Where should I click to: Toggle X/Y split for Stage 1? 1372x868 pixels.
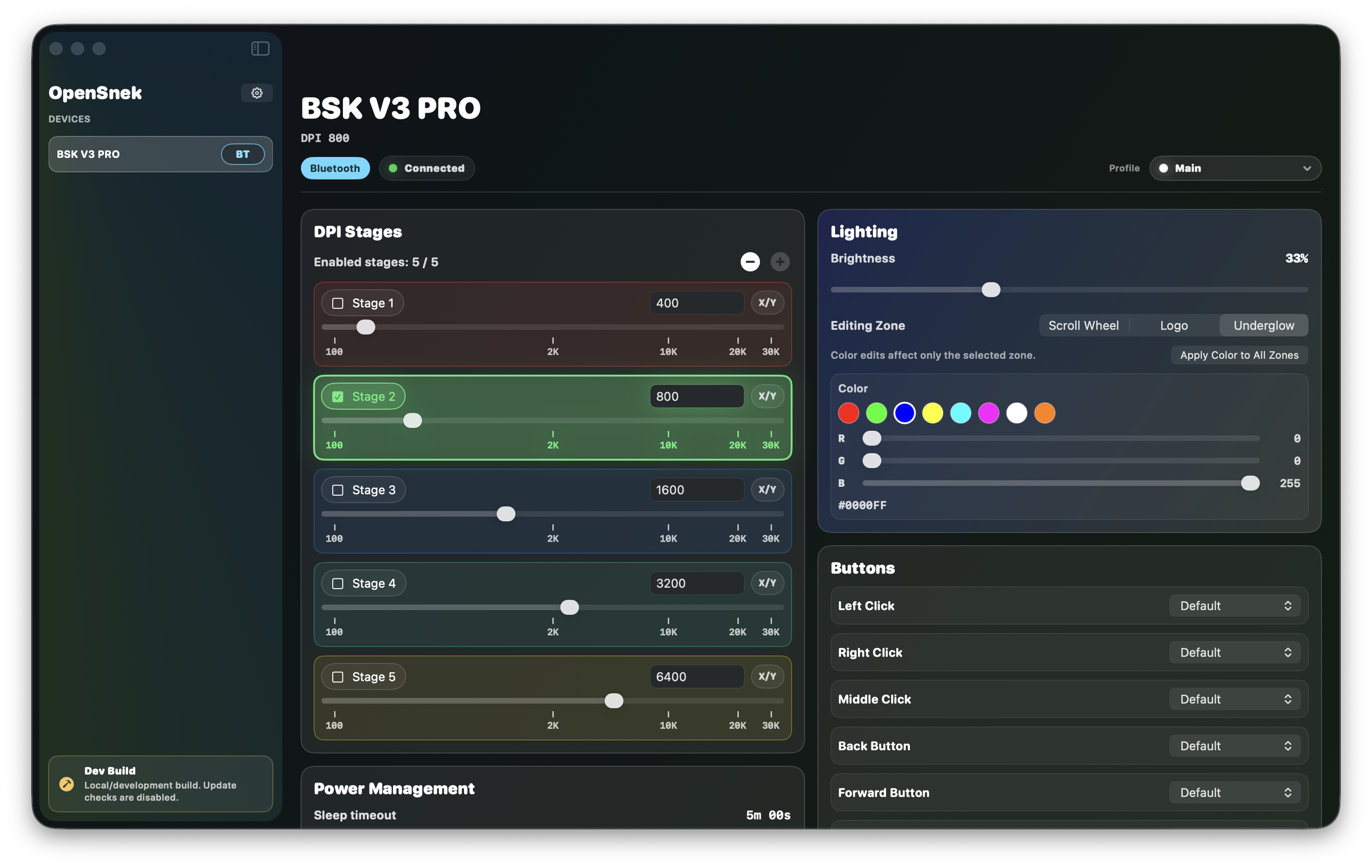(767, 303)
